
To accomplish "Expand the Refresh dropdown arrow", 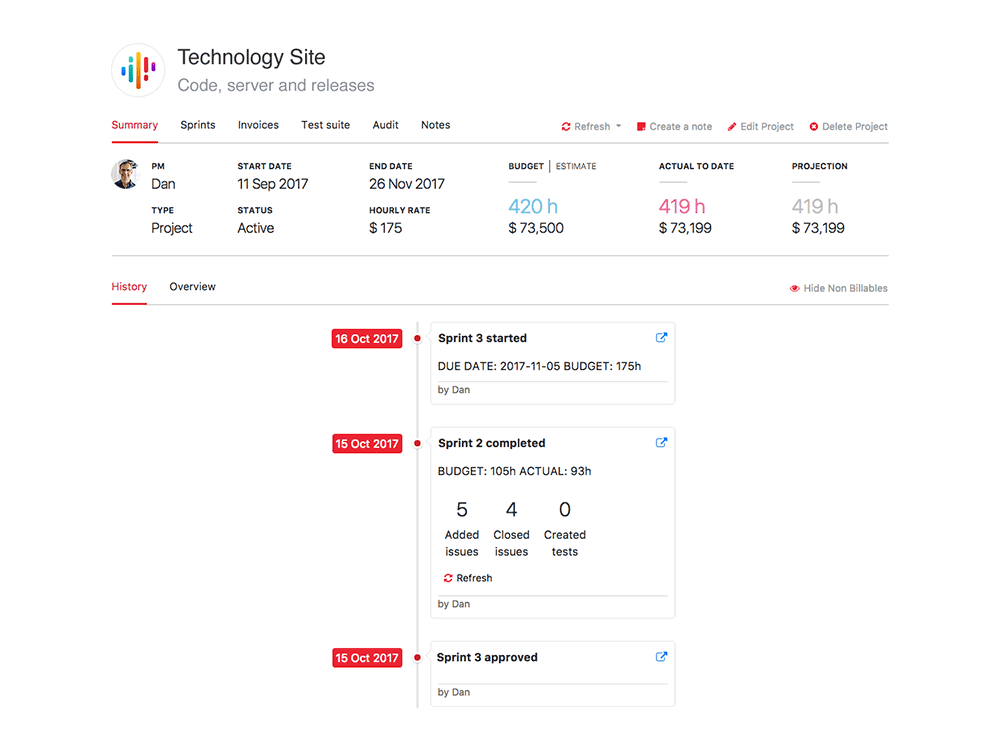I will (x=619, y=126).
